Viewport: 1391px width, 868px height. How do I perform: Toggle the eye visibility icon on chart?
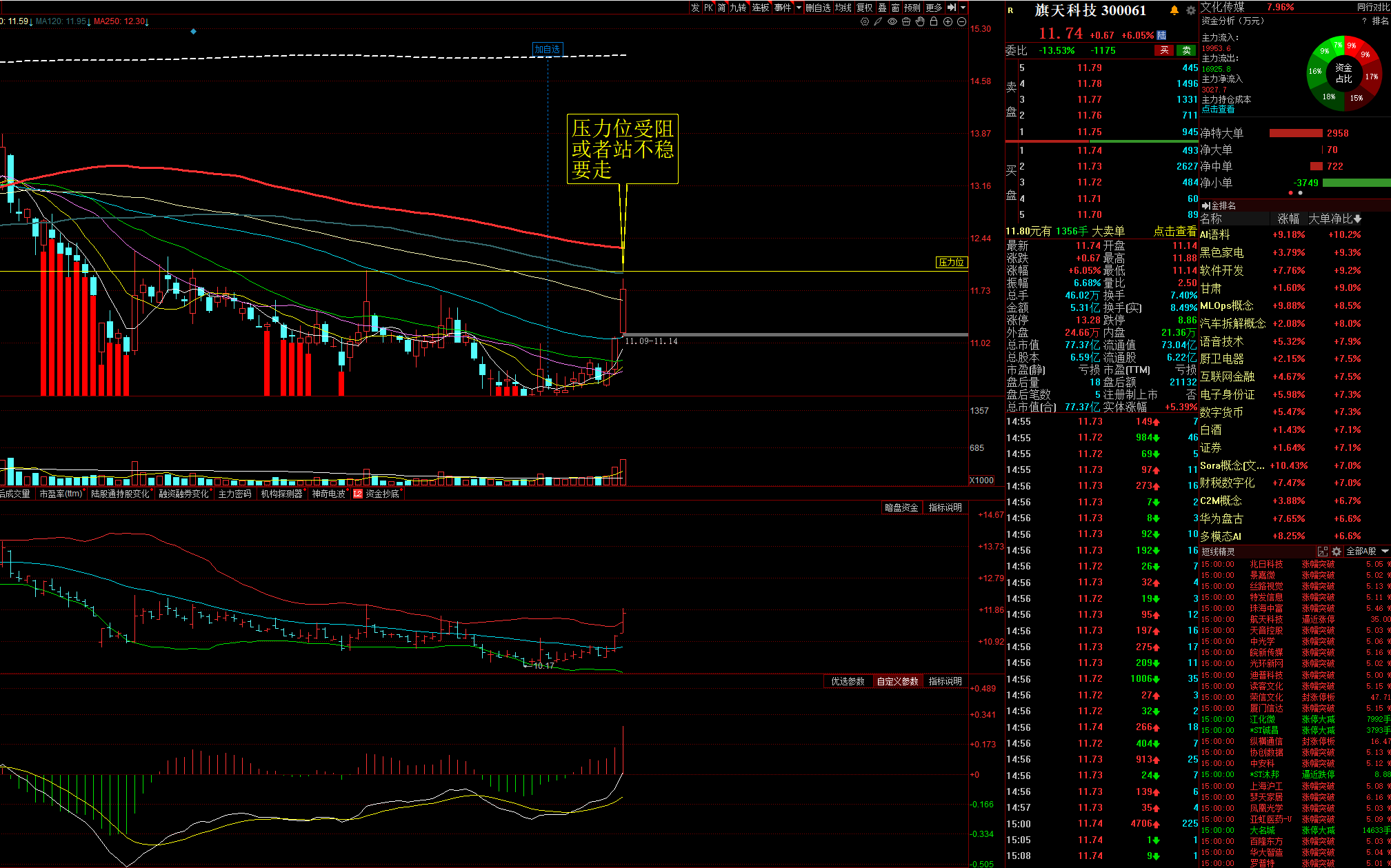point(892,21)
